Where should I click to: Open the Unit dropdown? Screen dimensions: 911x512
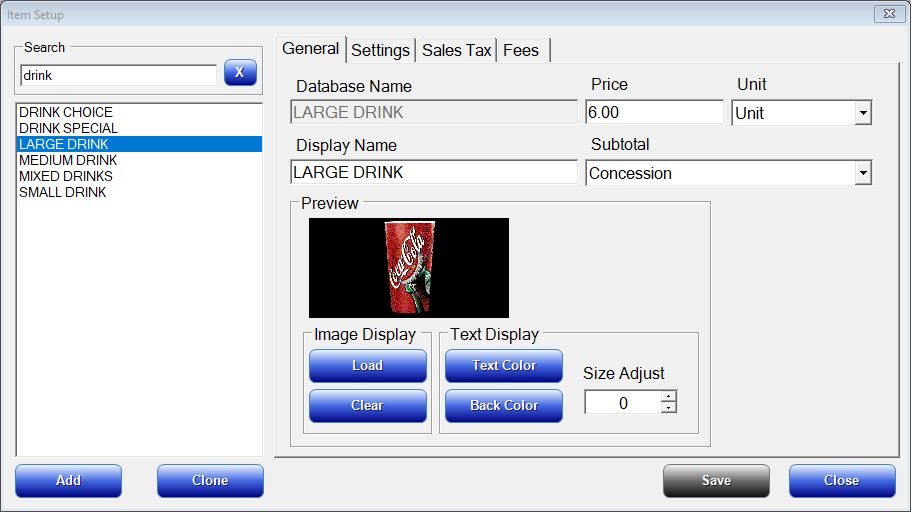[802, 113]
